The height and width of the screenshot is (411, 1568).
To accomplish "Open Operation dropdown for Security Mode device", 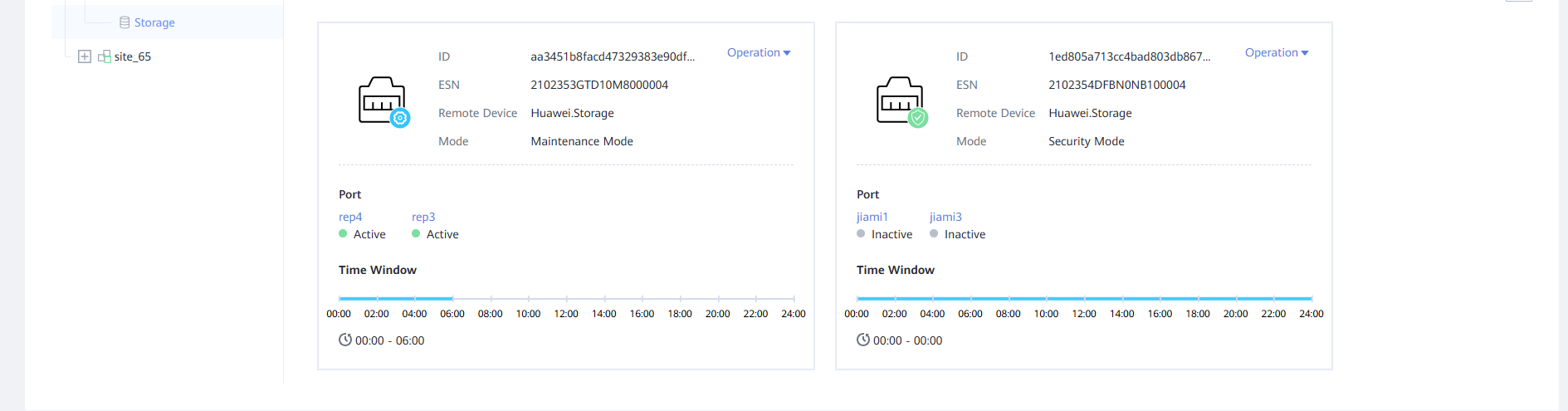I will tap(1276, 52).
